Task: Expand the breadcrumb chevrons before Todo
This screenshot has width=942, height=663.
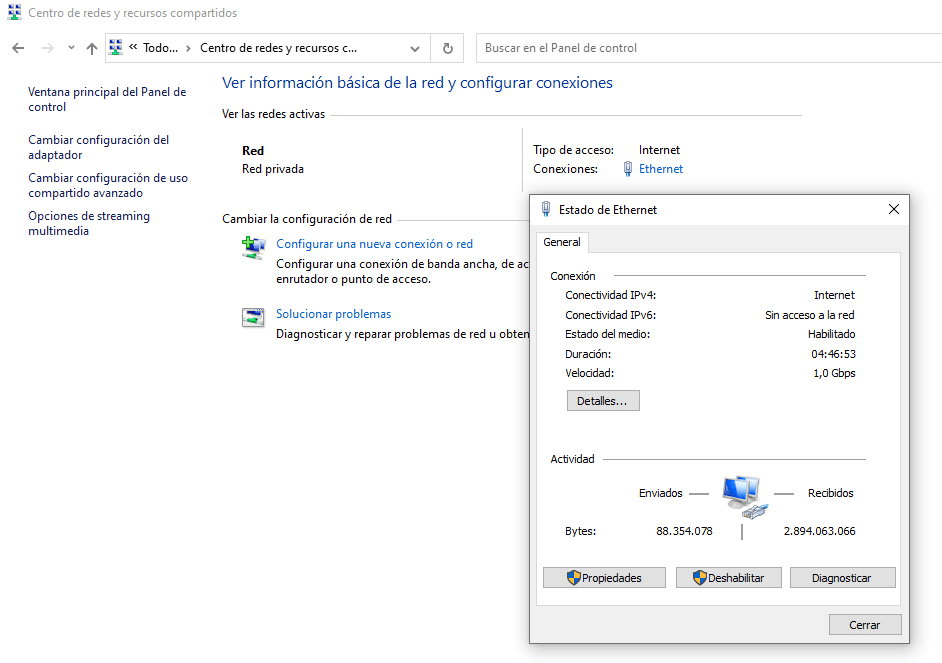Action: tap(132, 48)
